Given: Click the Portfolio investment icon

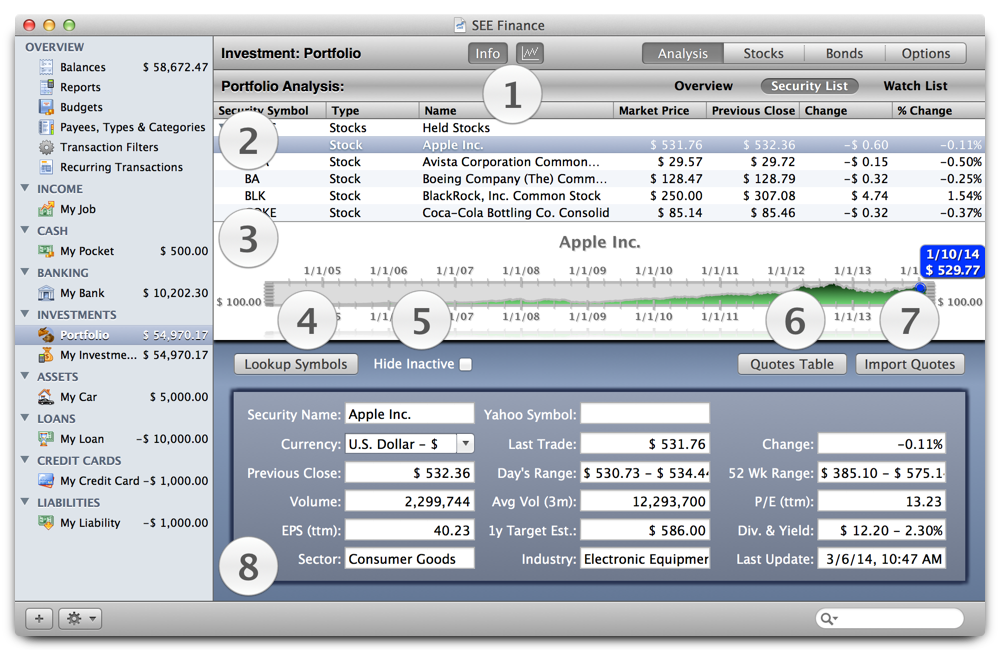Looking at the screenshot, I should [46, 334].
